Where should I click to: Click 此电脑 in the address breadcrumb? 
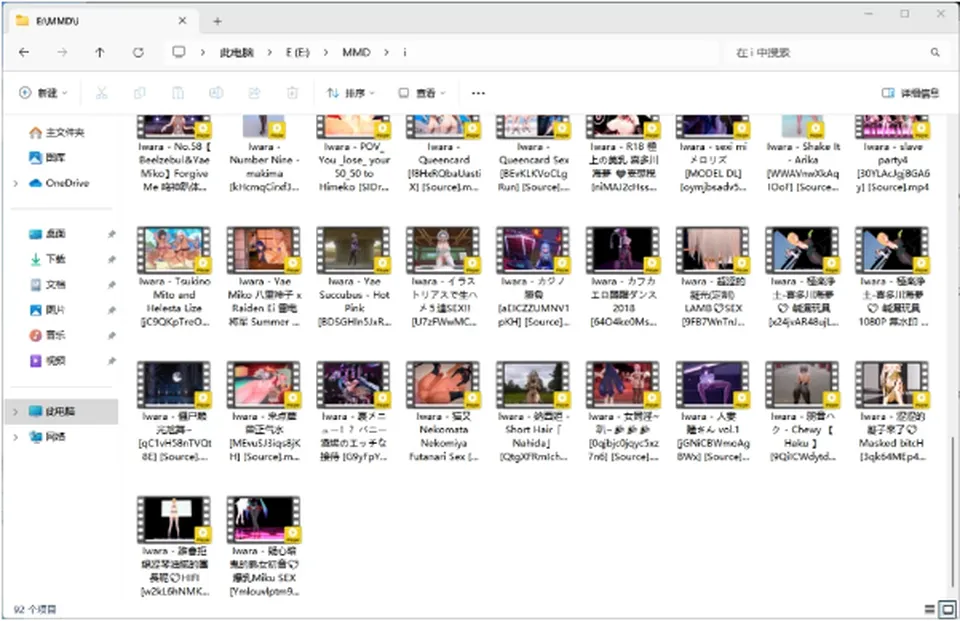pos(236,53)
